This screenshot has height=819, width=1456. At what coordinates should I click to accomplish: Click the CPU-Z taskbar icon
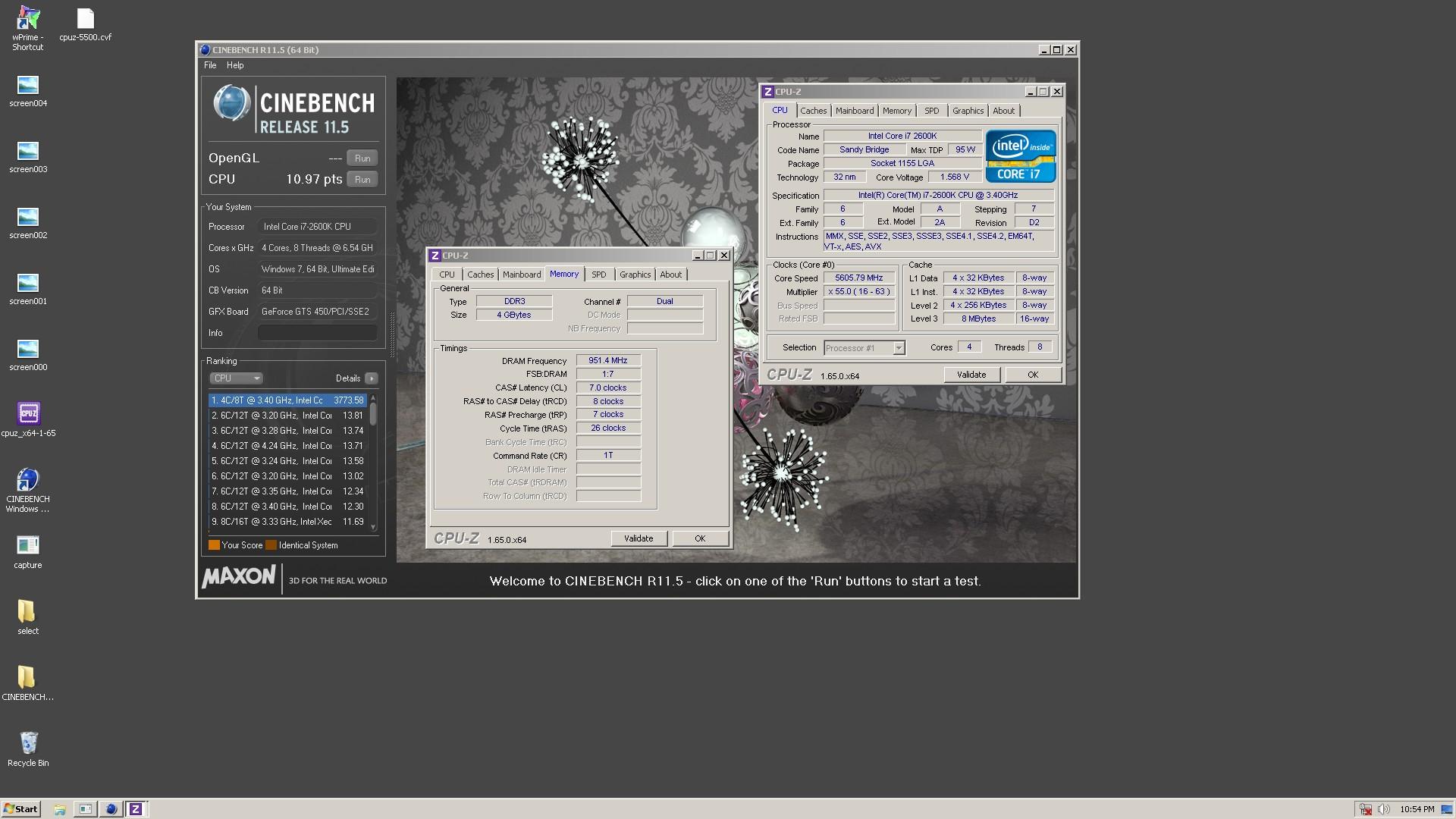(136, 809)
